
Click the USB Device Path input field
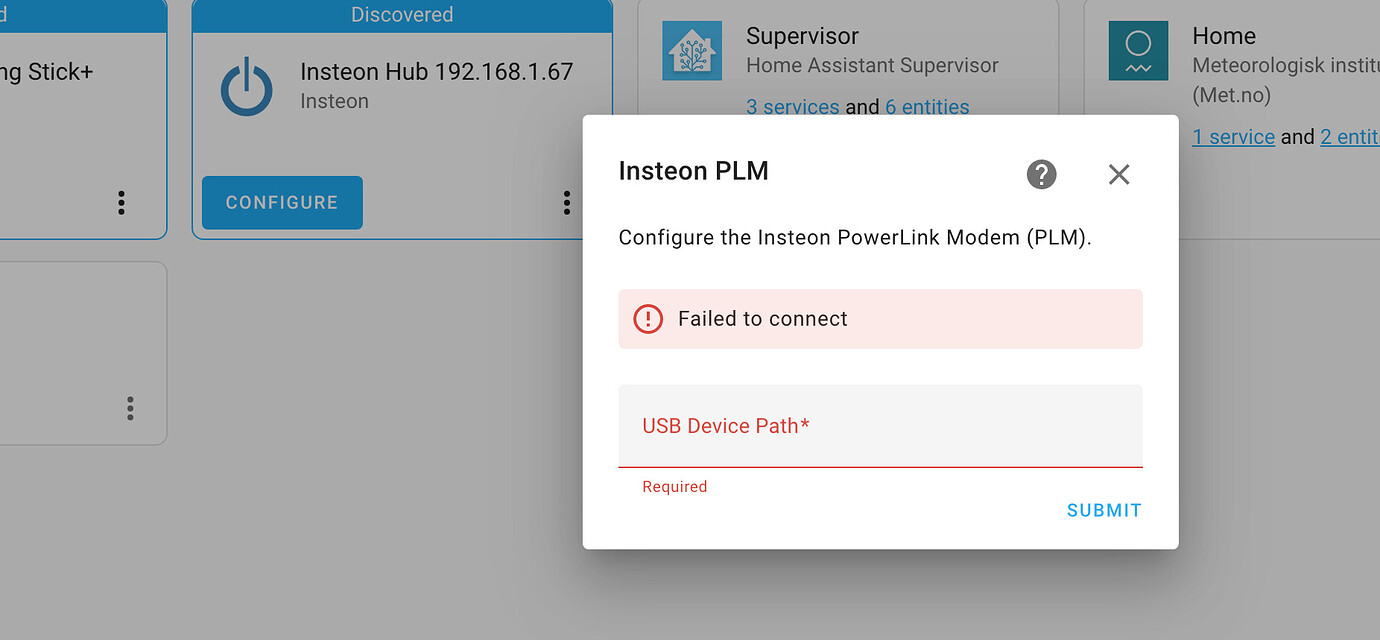coord(880,425)
